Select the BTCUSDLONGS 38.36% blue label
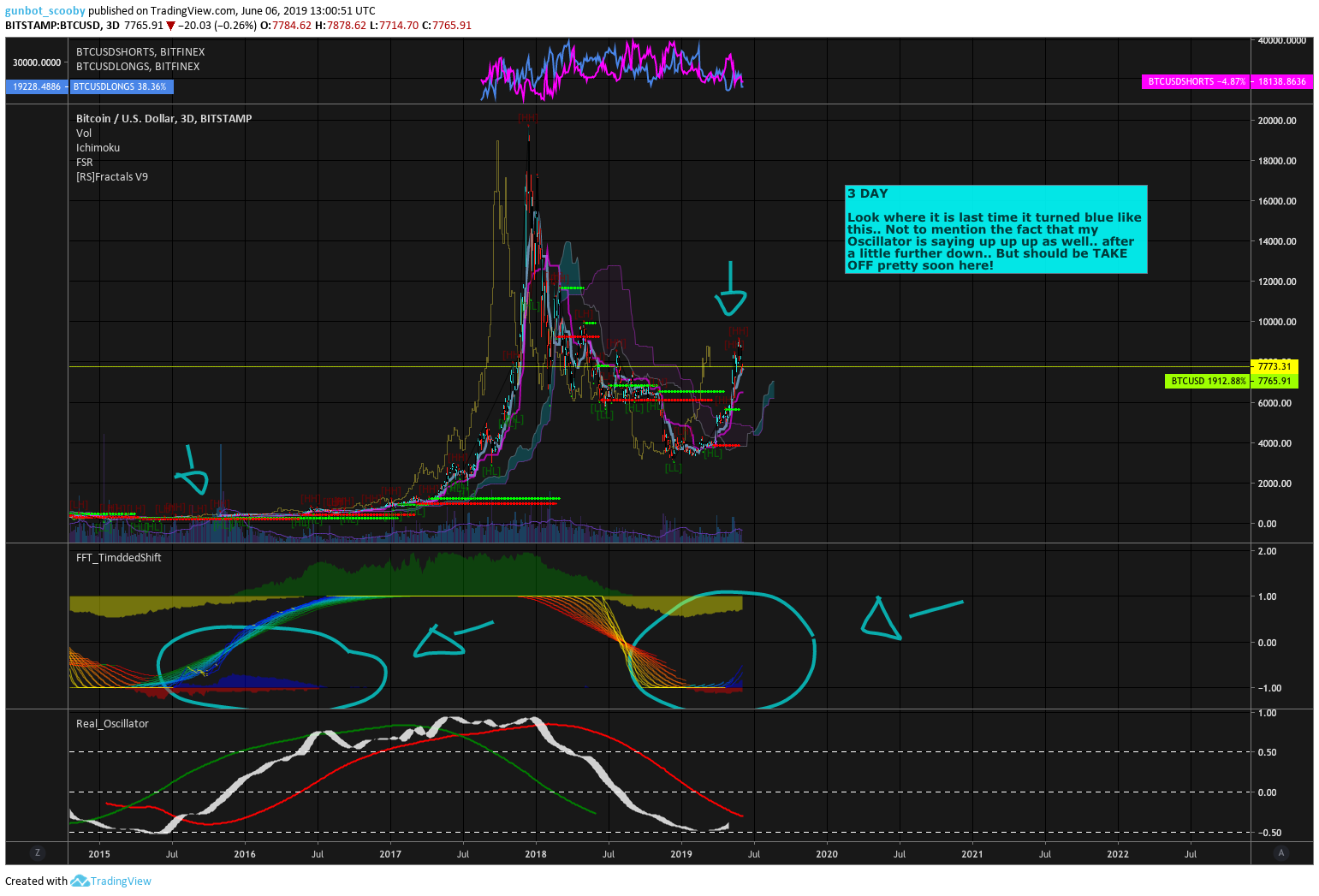The image size is (1319, 896). pos(122,86)
